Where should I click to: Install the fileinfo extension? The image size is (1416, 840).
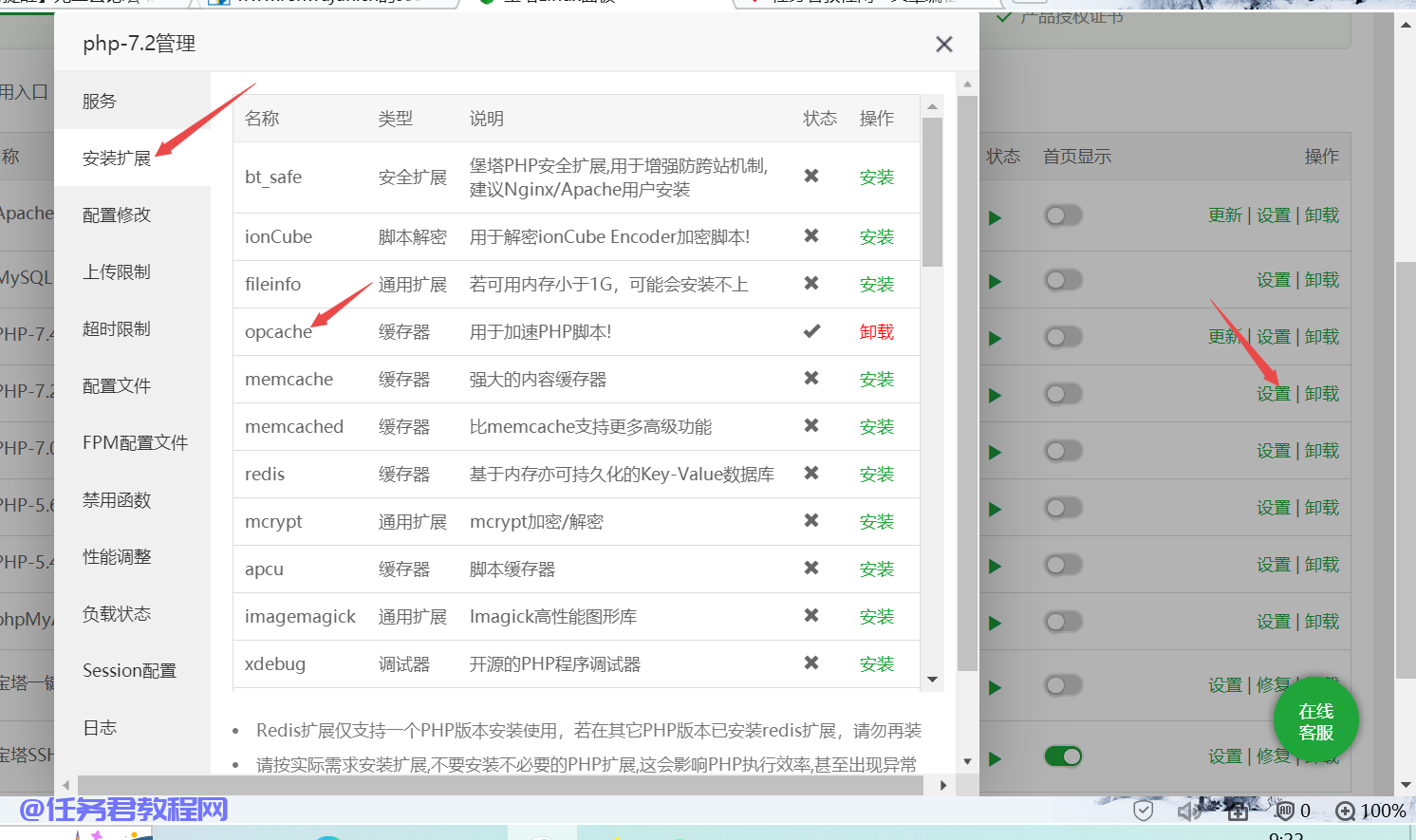[x=876, y=284]
